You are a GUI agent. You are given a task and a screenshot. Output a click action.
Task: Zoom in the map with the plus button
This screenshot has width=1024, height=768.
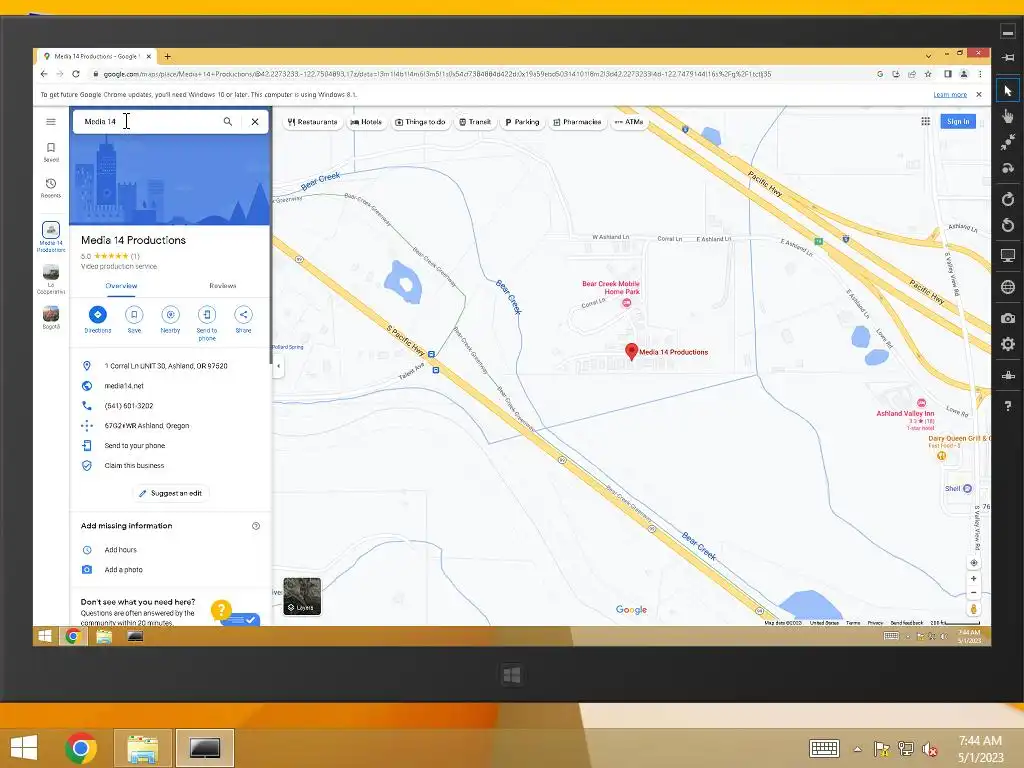[974, 579]
